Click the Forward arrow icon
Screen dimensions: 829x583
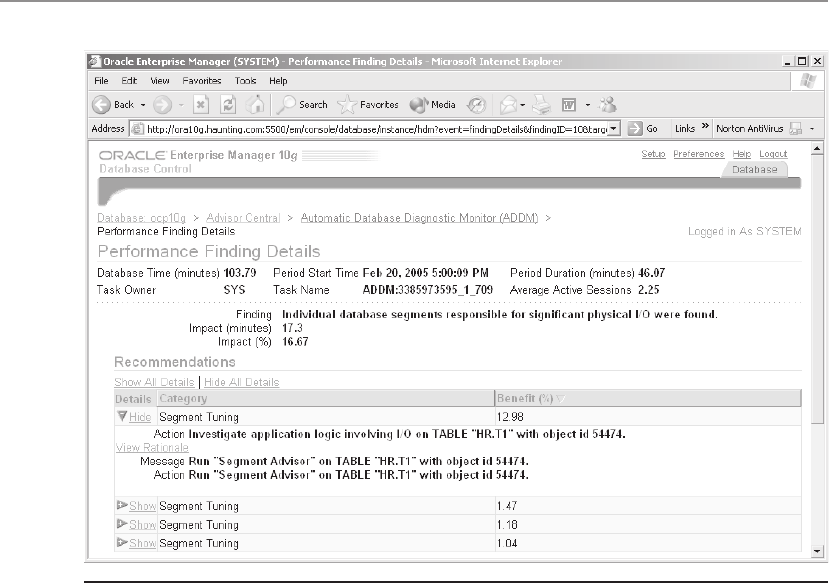(x=162, y=105)
